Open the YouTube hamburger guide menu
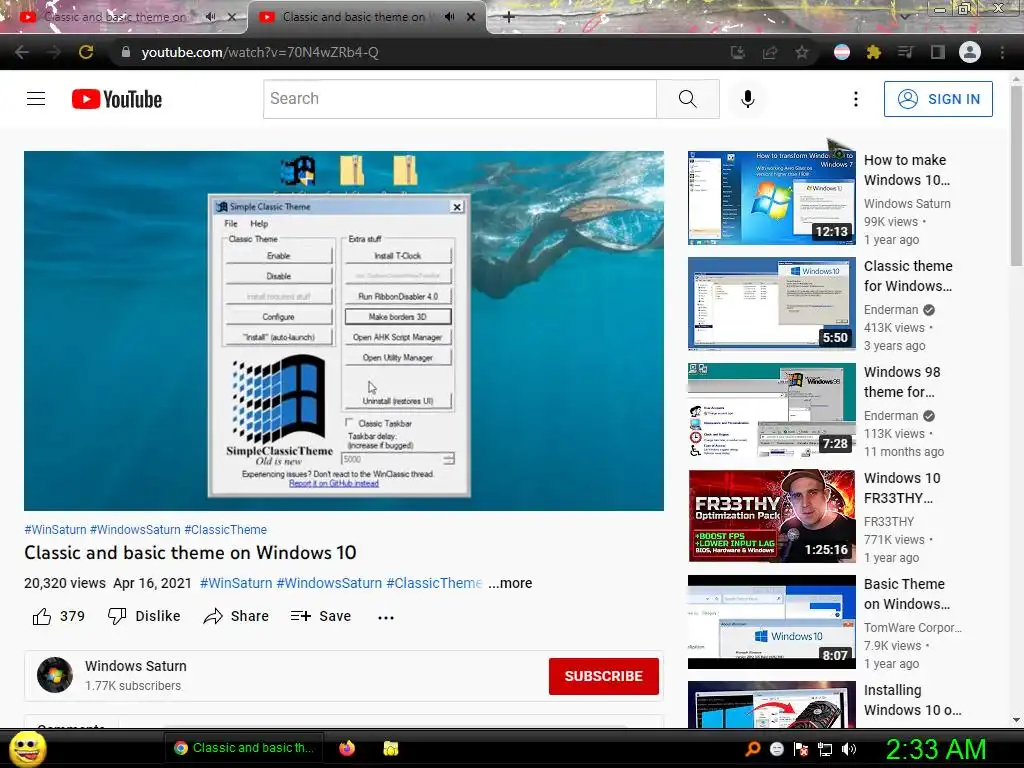The width and height of the screenshot is (1024, 768). tap(36, 99)
